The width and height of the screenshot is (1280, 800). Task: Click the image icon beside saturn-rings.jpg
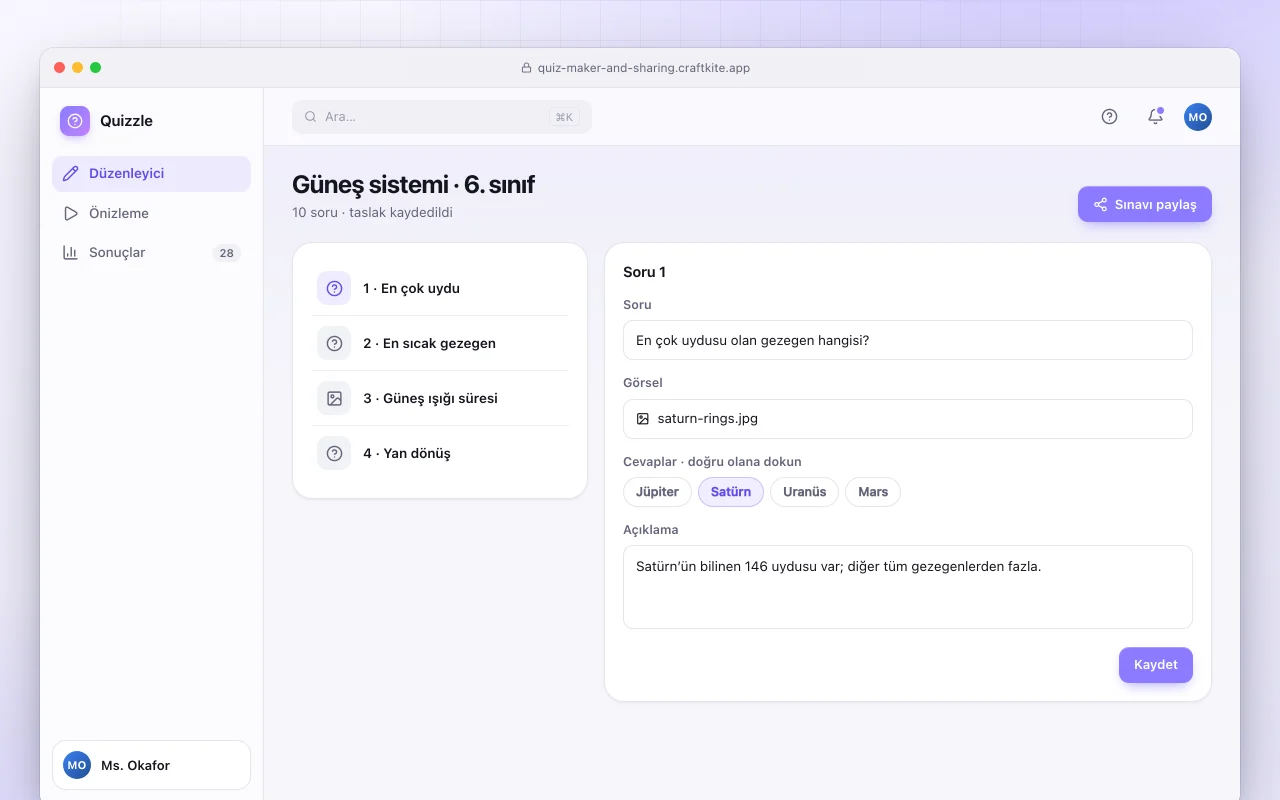click(x=643, y=419)
